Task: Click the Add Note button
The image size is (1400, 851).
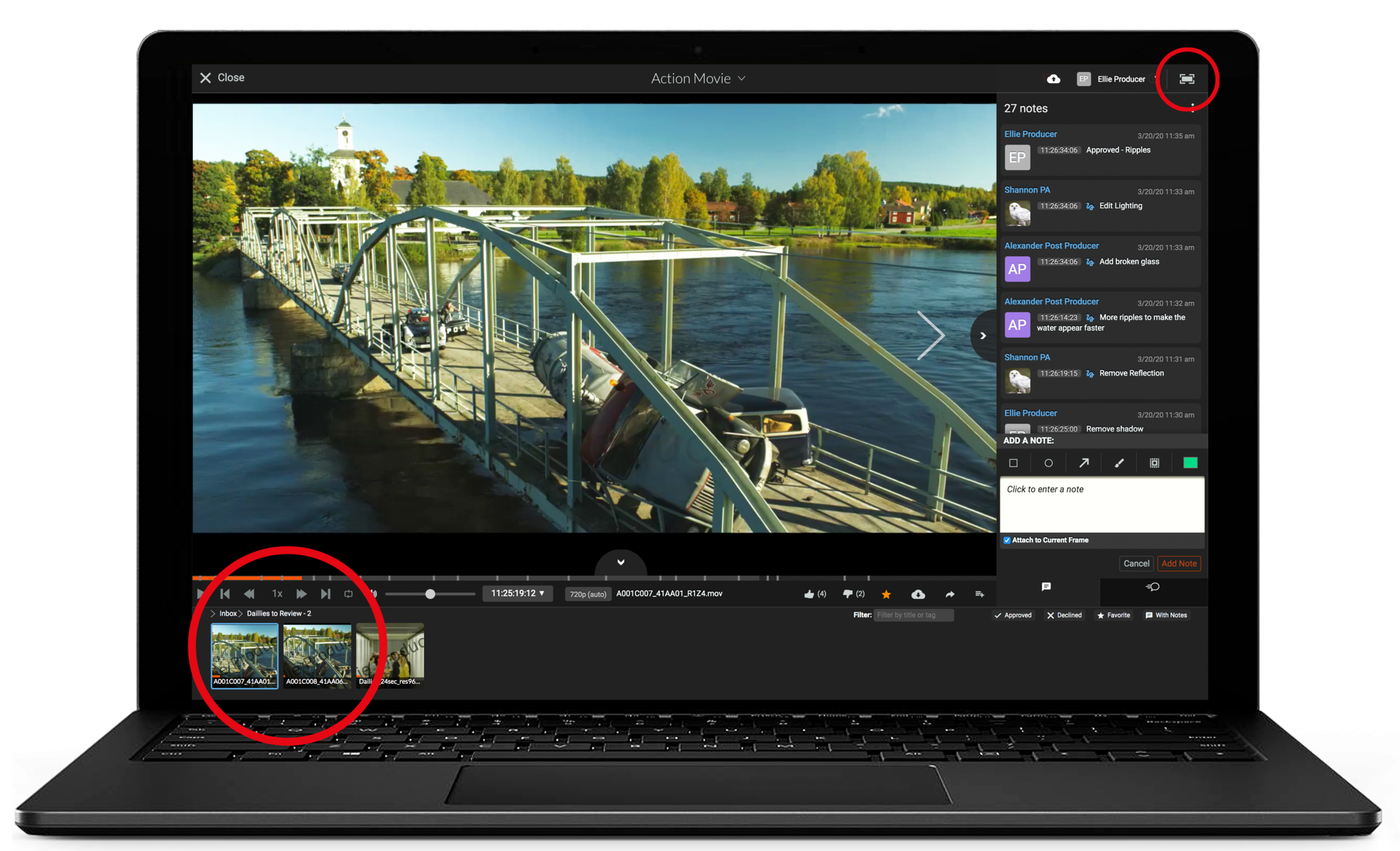Action: (1179, 563)
